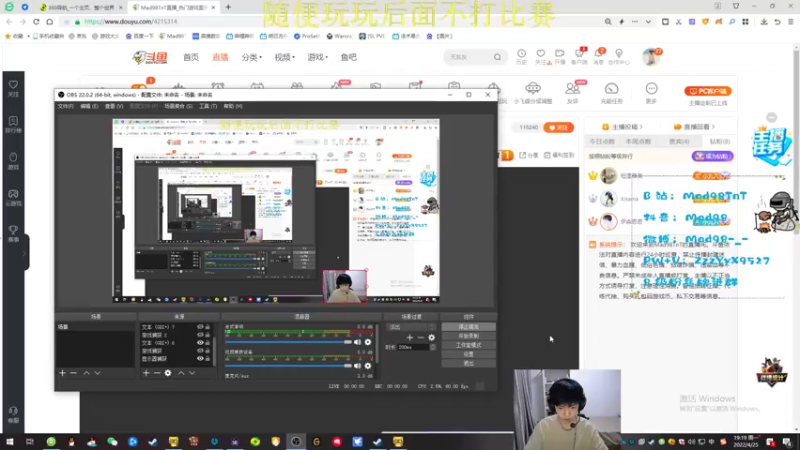Expand 直播回看 section chevron

pyautogui.click(x=713, y=127)
